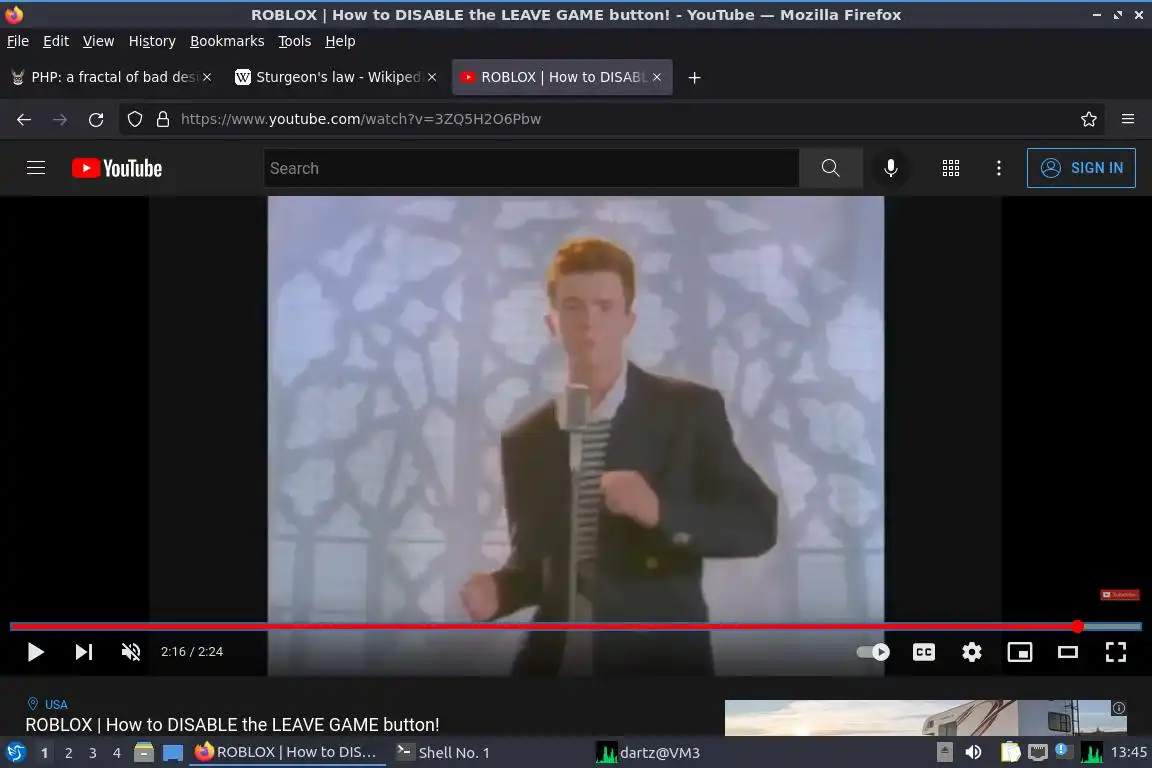This screenshot has height=768, width=1152.
Task: Click the Rick Astley video frame
Action: pos(575,409)
